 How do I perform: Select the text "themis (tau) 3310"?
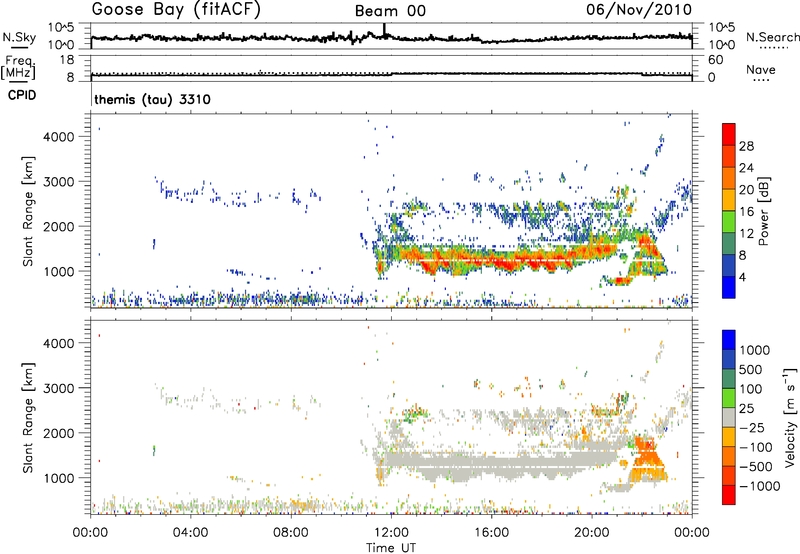pyautogui.click(x=152, y=99)
